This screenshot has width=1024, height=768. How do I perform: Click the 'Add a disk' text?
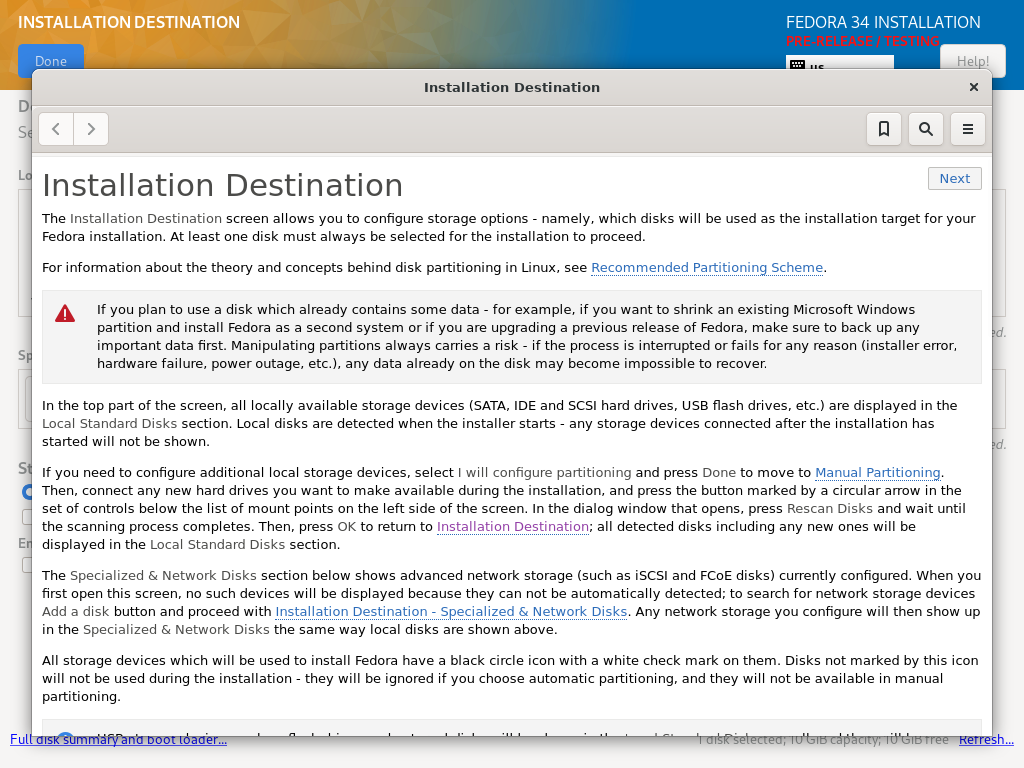click(76, 612)
